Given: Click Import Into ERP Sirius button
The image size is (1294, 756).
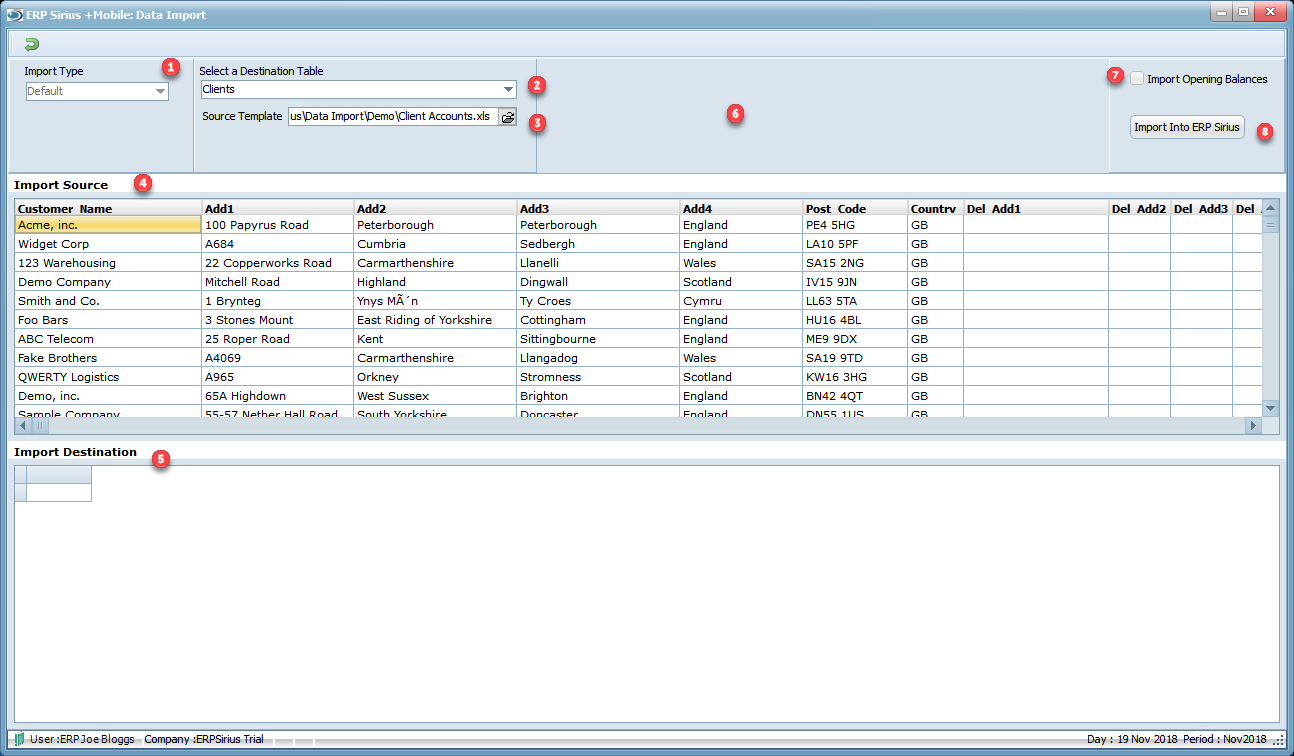Looking at the screenshot, I should [x=1187, y=127].
